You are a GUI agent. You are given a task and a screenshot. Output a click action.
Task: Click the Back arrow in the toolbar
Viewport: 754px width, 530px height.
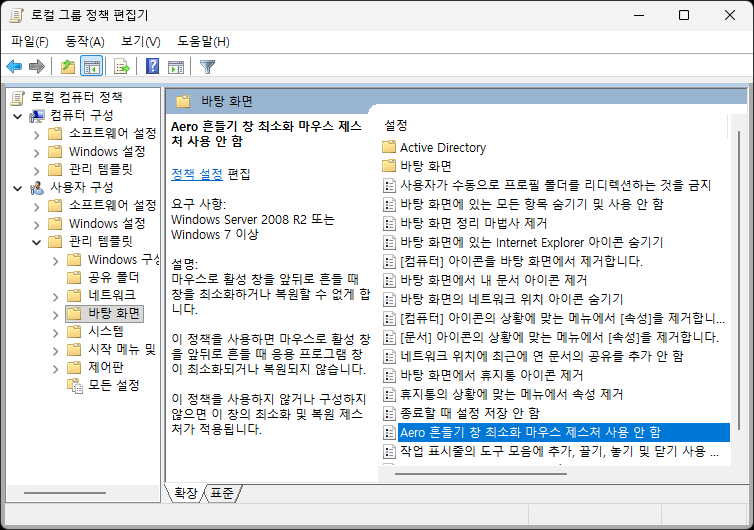click(14, 67)
